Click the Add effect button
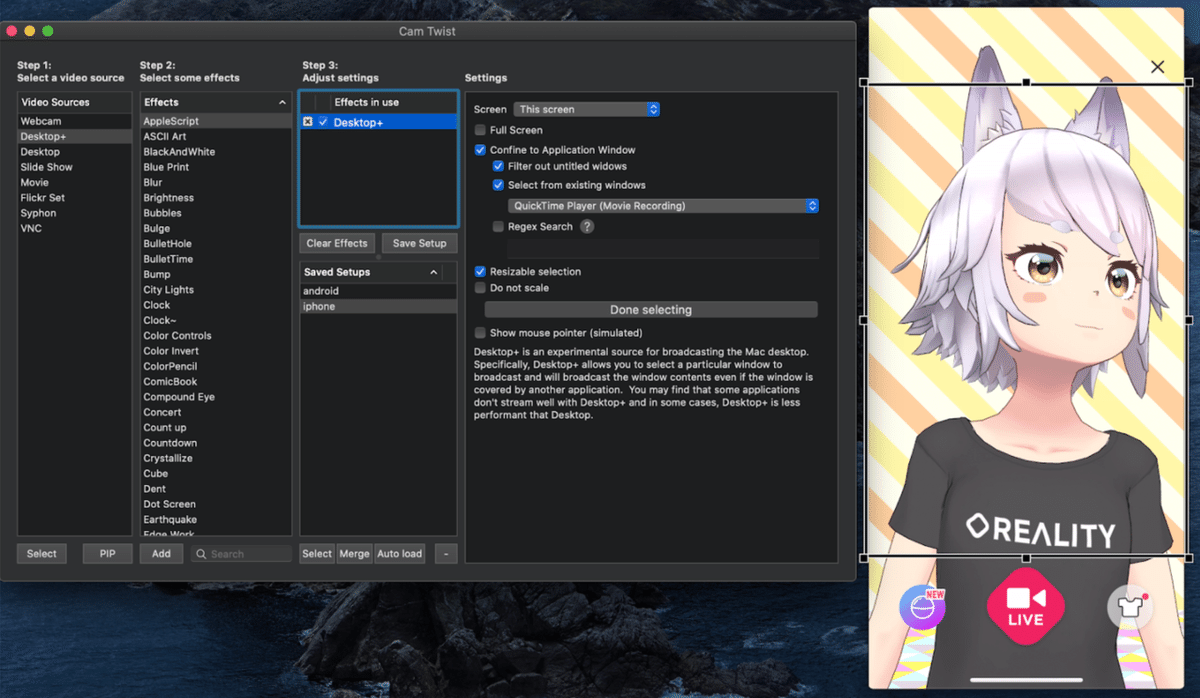Image resolution: width=1200 pixels, height=698 pixels. coord(161,554)
